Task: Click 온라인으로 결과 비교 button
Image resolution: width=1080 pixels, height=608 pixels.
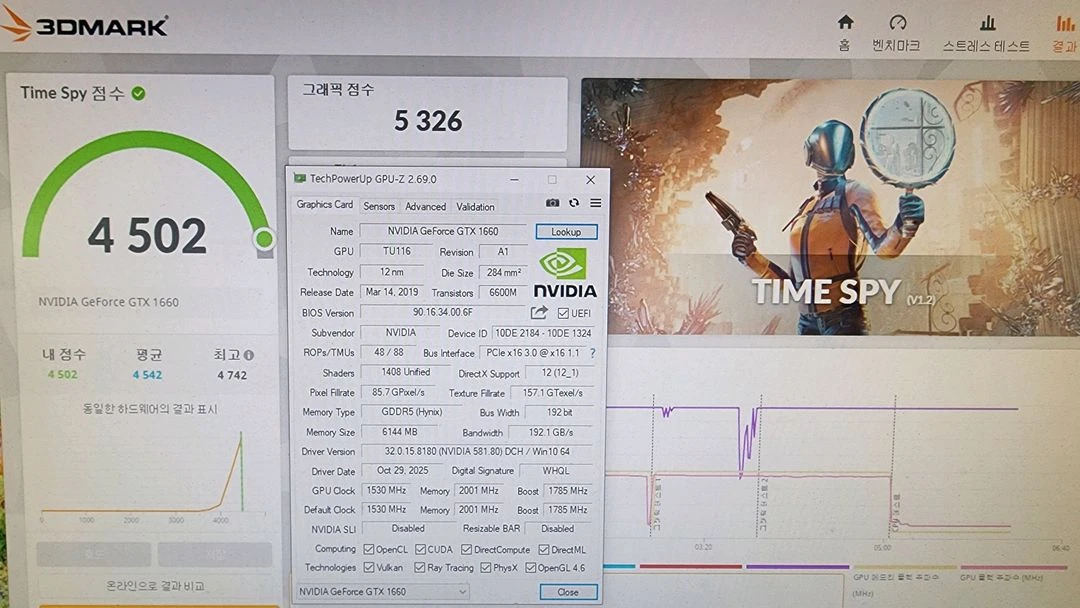Action: coord(155,586)
